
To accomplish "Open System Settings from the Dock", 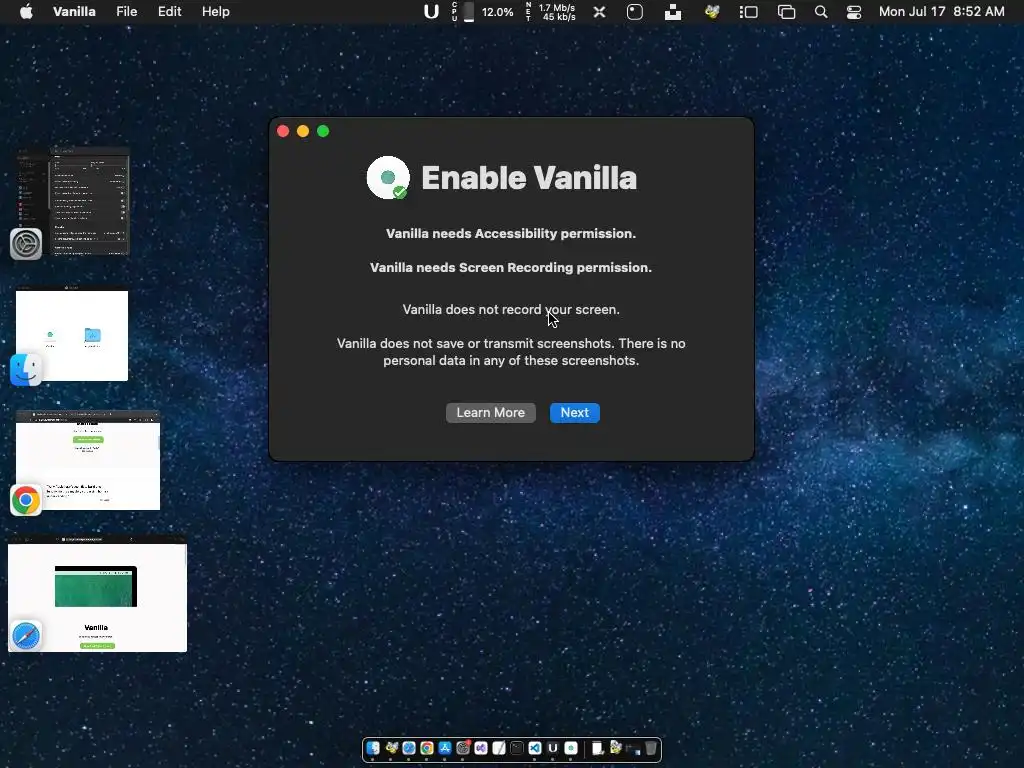I will point(463,748).
